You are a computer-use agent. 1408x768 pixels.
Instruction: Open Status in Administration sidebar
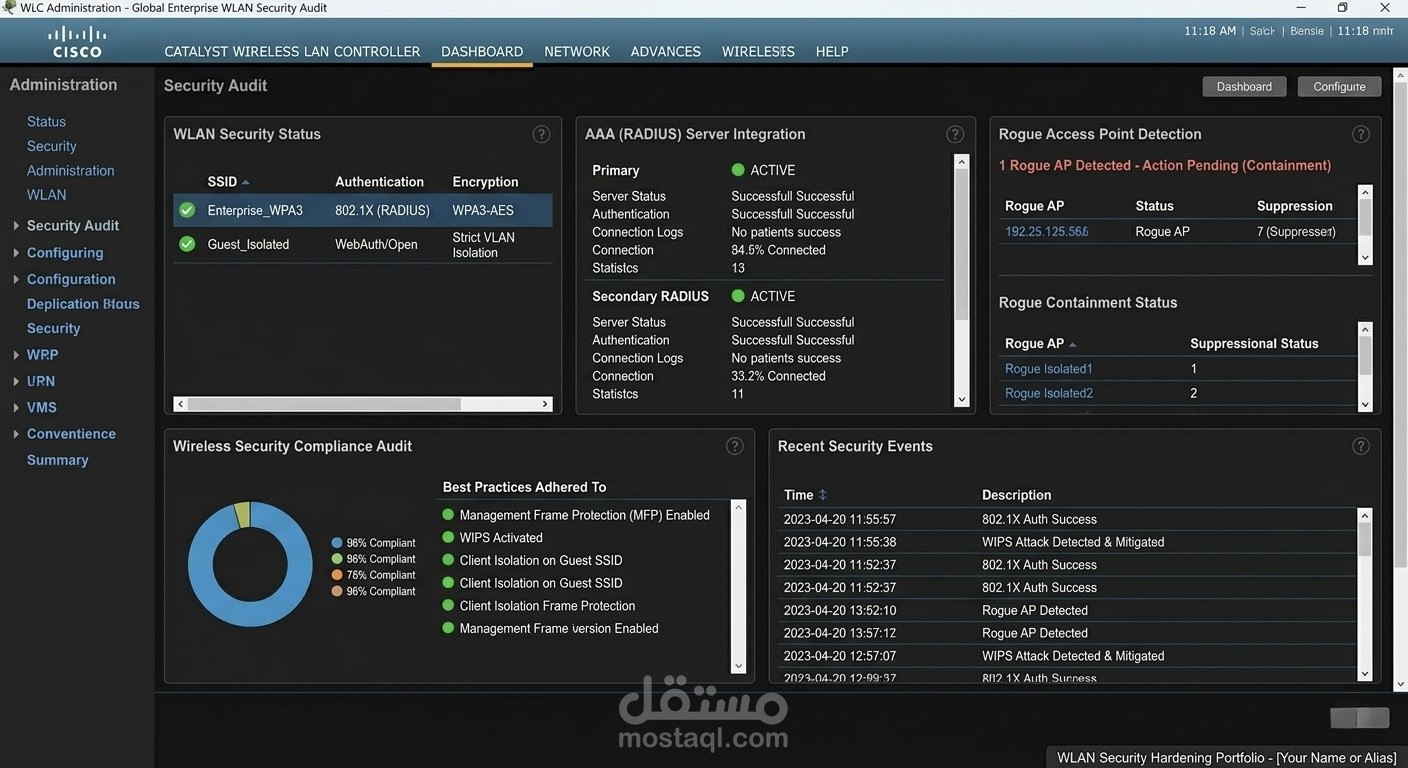pyautogui.click(x=46, y=122)
